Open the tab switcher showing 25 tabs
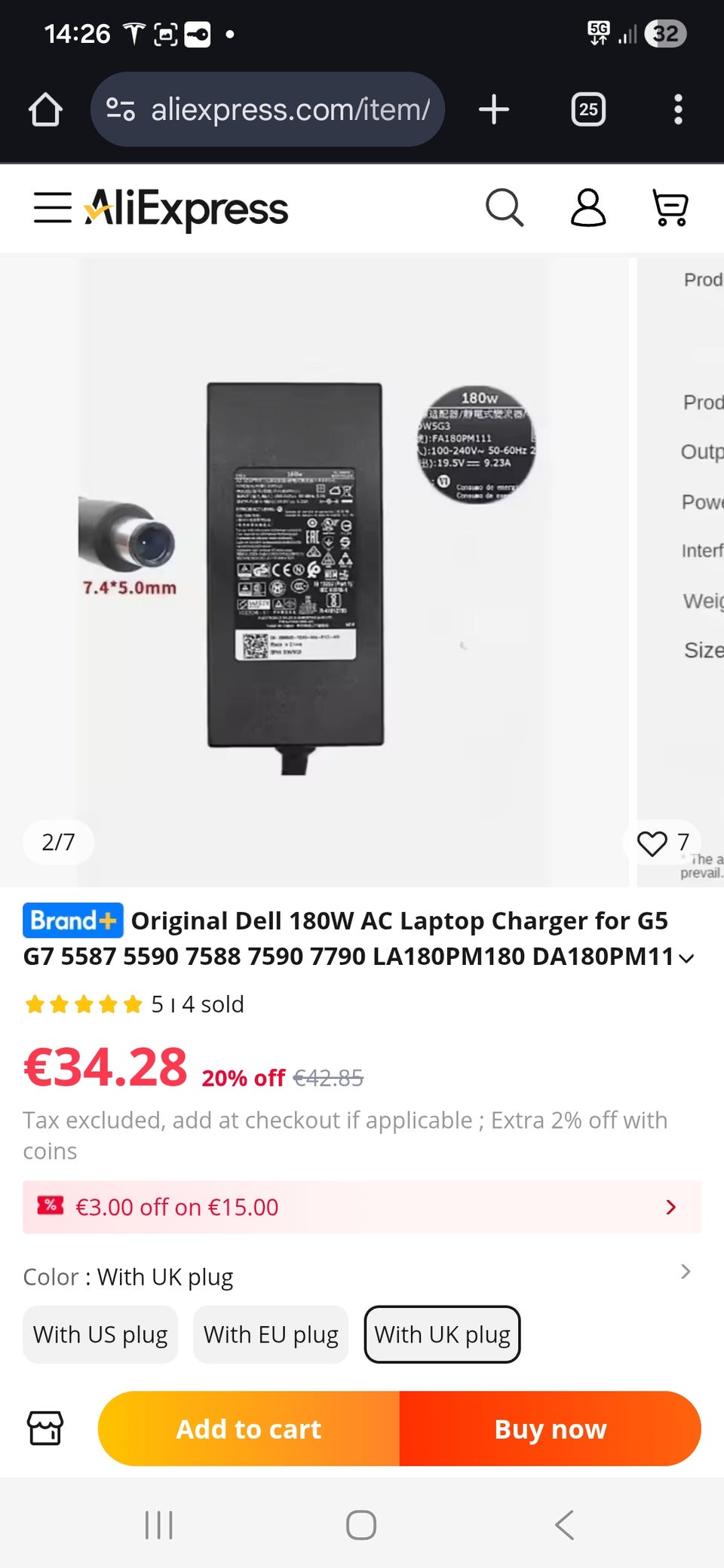Screen dimensions: 724x1568 coord(588,109)
